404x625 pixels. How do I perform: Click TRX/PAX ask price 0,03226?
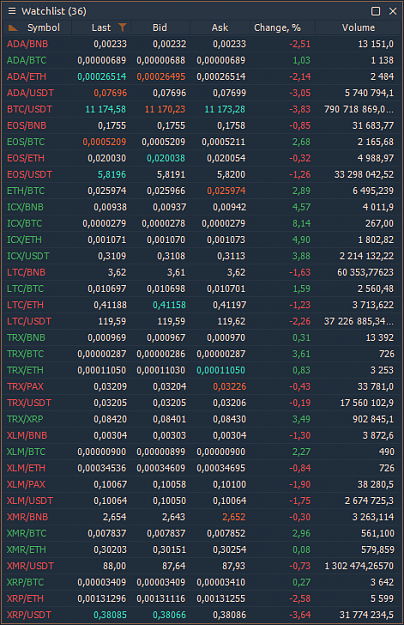click(229, 387)
